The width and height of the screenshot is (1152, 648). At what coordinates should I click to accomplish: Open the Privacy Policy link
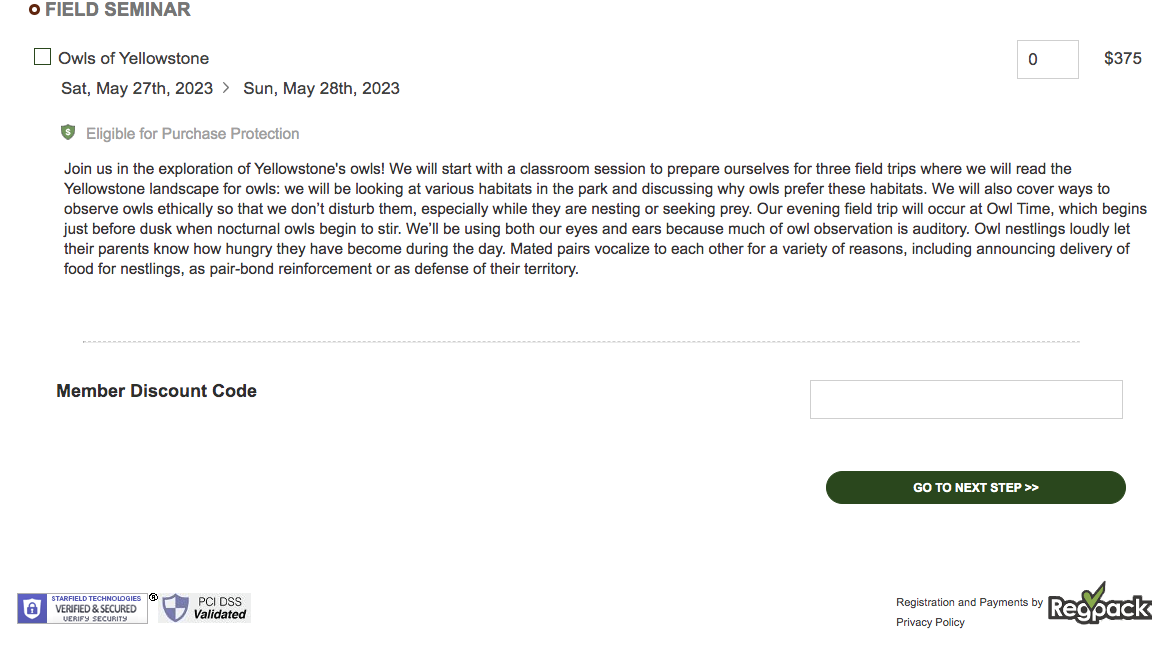pos(930,622)
